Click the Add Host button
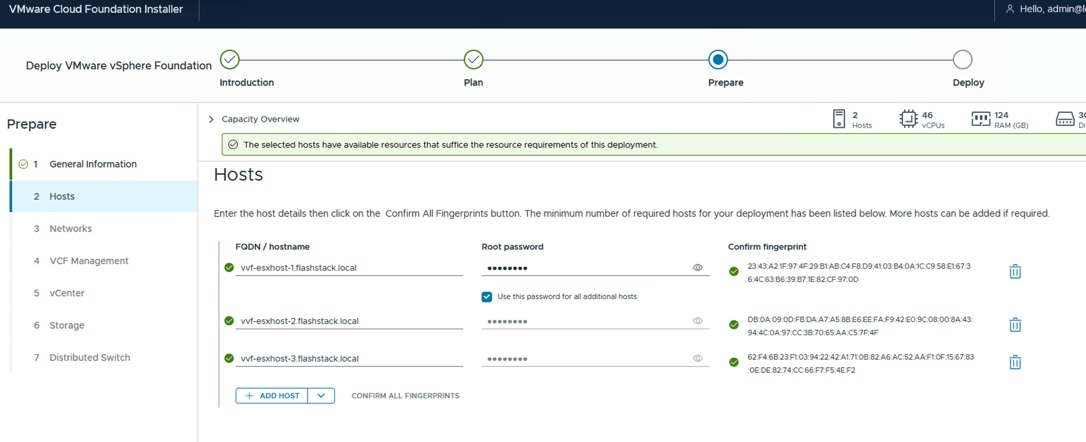1086x442 pixels. [272, 396]
